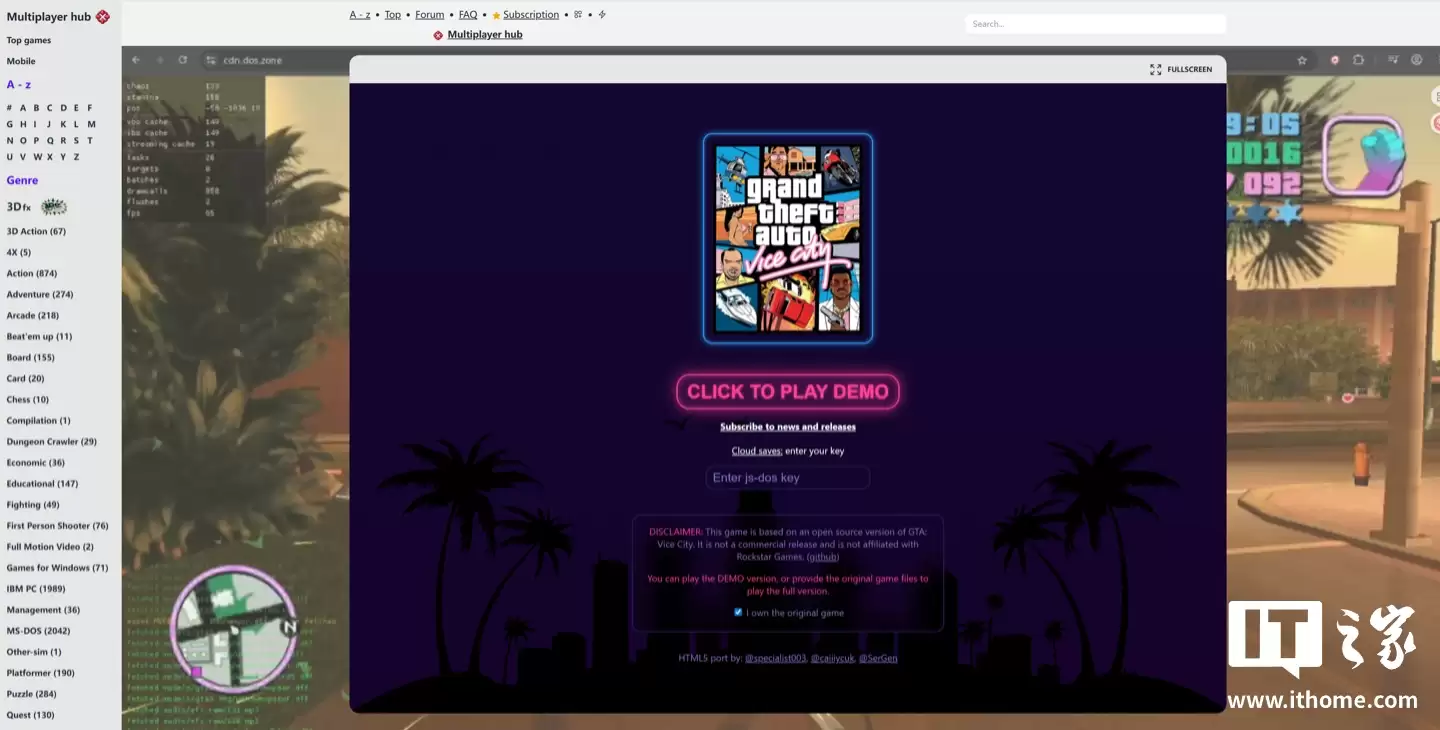Click the 'Enter js-dos key' input field

pos(787,477)
